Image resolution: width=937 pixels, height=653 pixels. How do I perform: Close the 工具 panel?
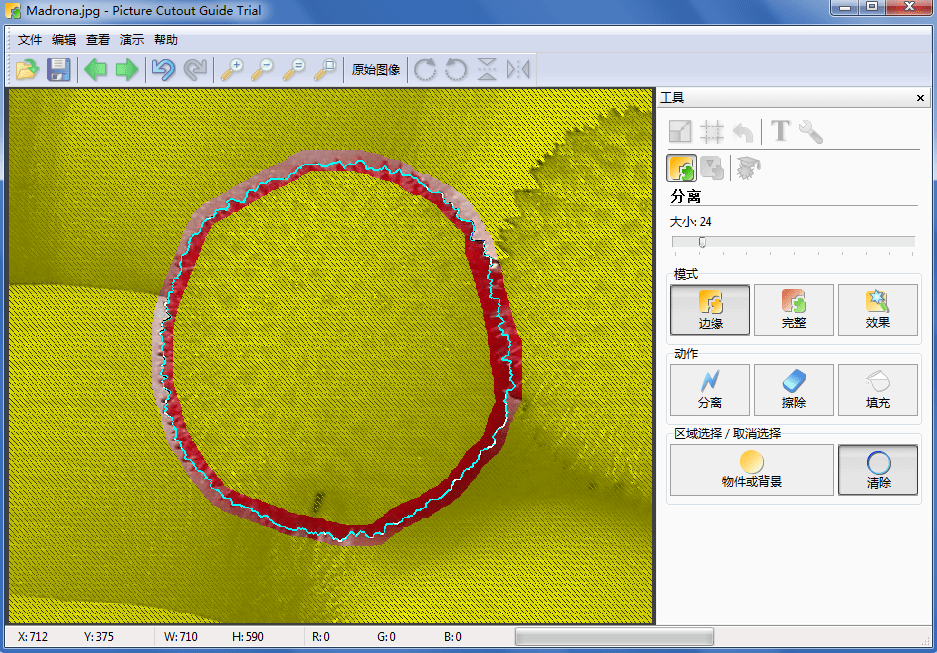920,98
